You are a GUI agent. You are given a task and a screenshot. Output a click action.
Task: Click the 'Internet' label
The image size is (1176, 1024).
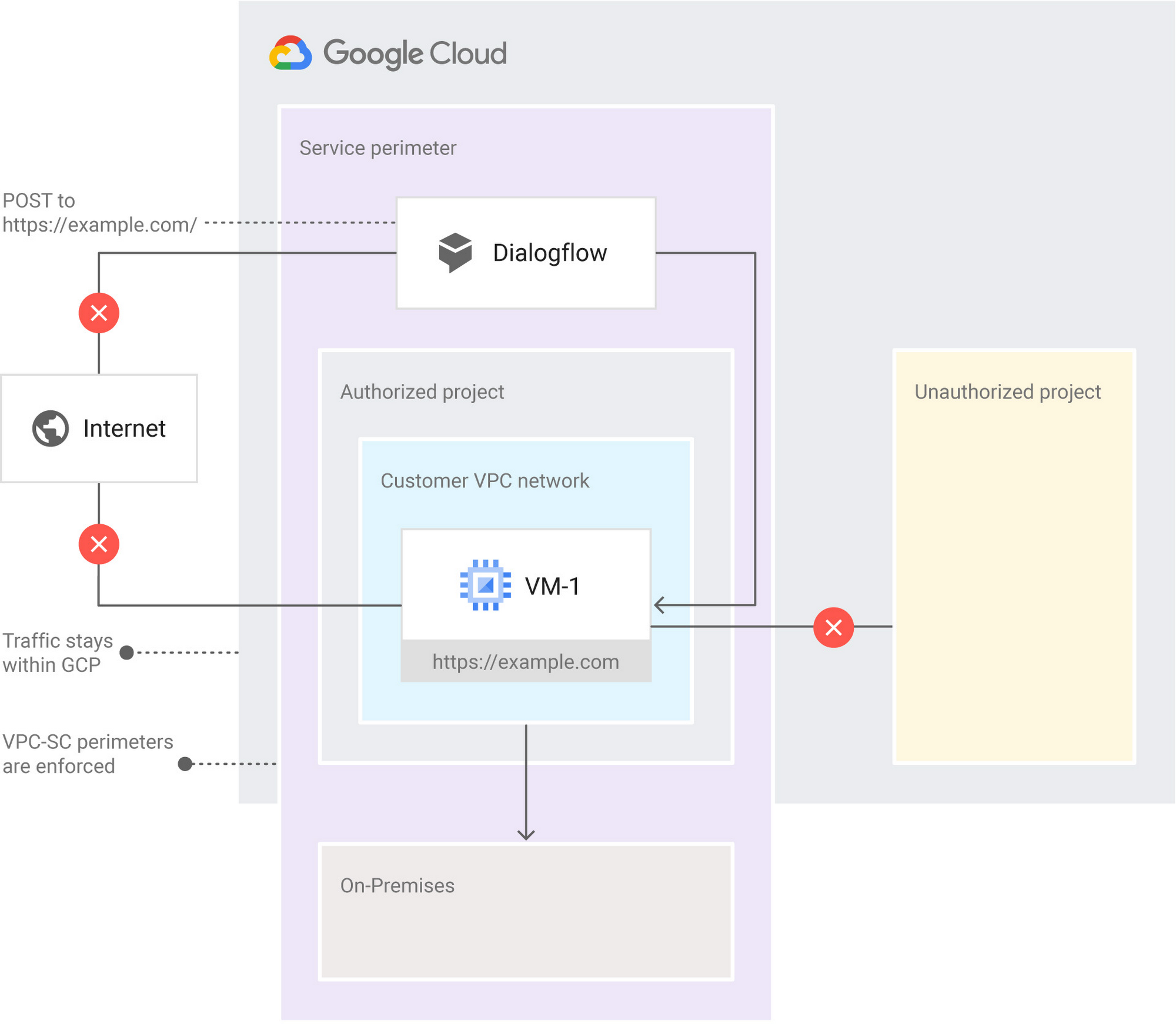click(x=124, y=429)
